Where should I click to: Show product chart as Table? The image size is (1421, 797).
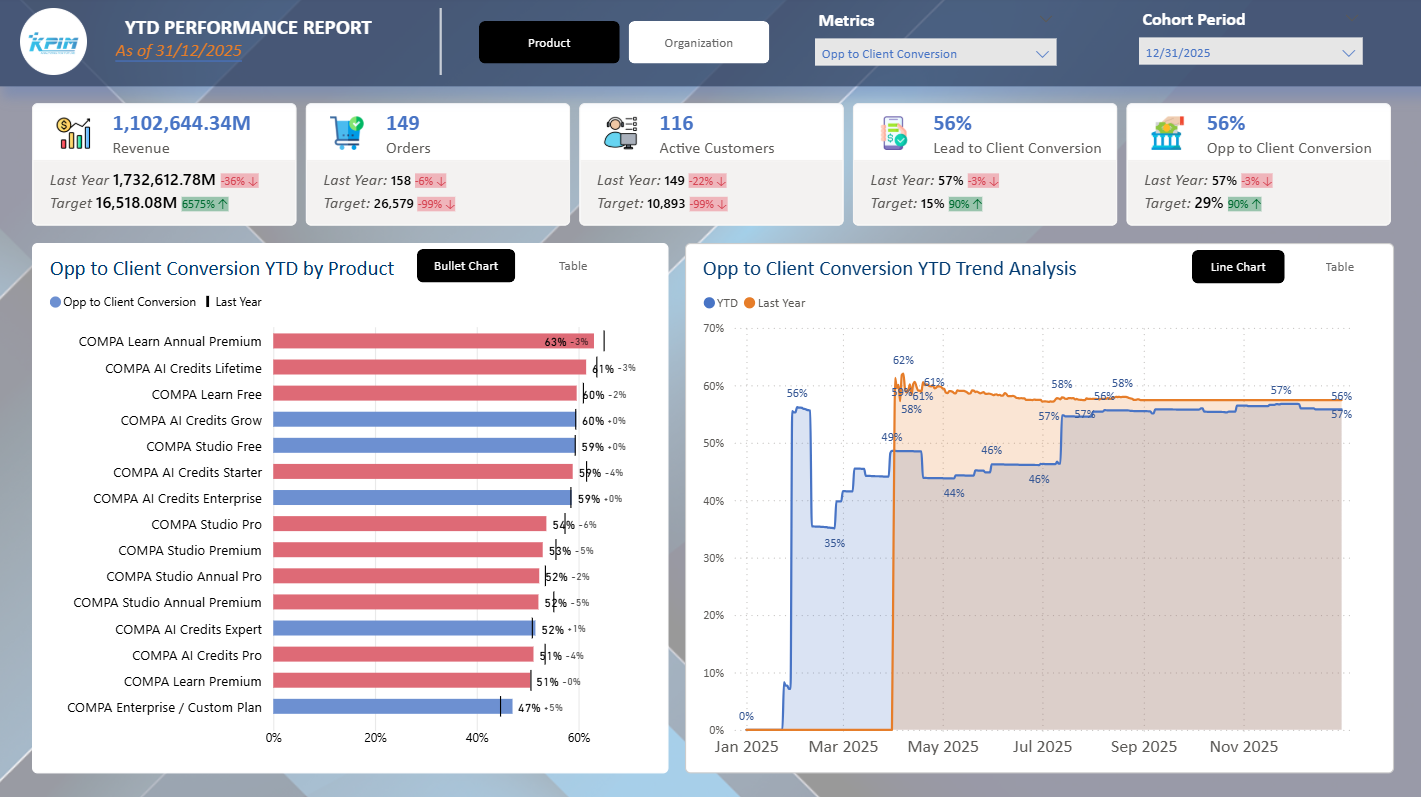coord(573,266)
